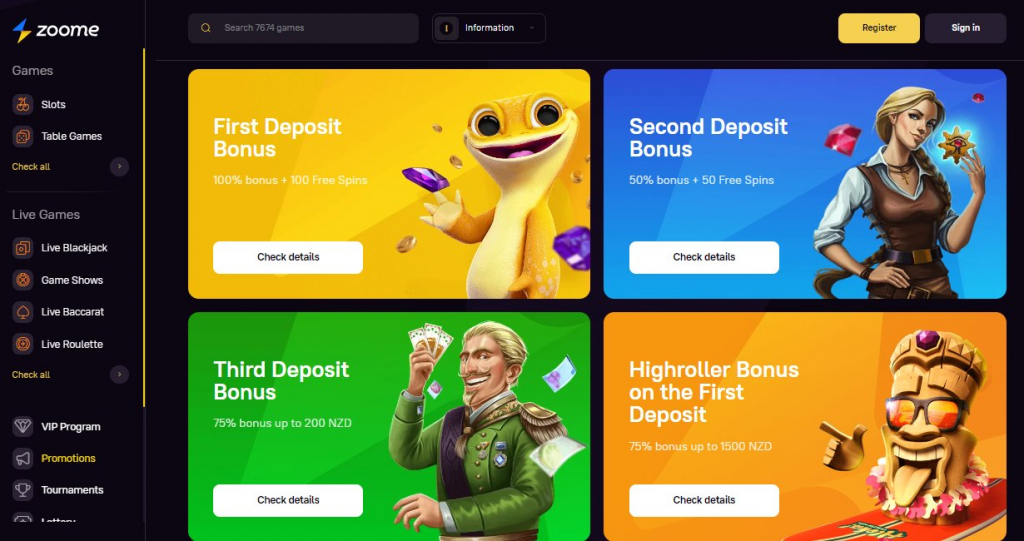Image resolution: width=1024 pixels, height=541 pixels.
Task: Click the Live Roulette icon
Action: [x=23, y=344]
